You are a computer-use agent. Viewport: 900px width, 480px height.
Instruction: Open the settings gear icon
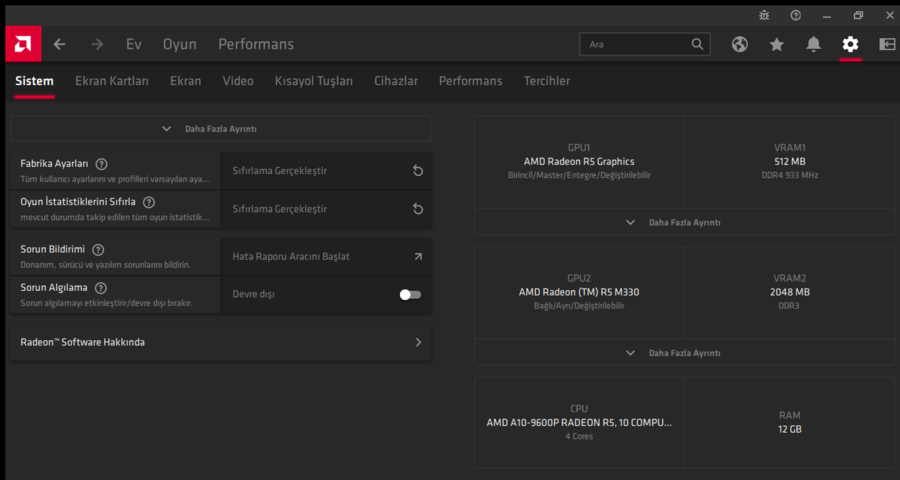[x=850, y=44]
